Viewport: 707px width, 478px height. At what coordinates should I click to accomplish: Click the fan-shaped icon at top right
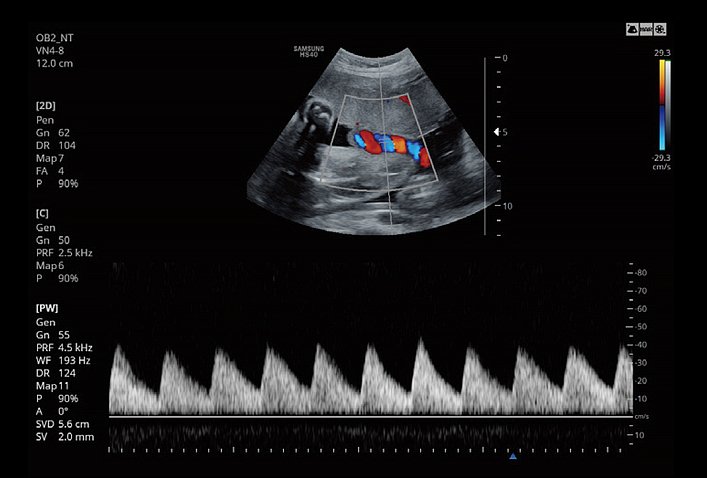[662, 31]
